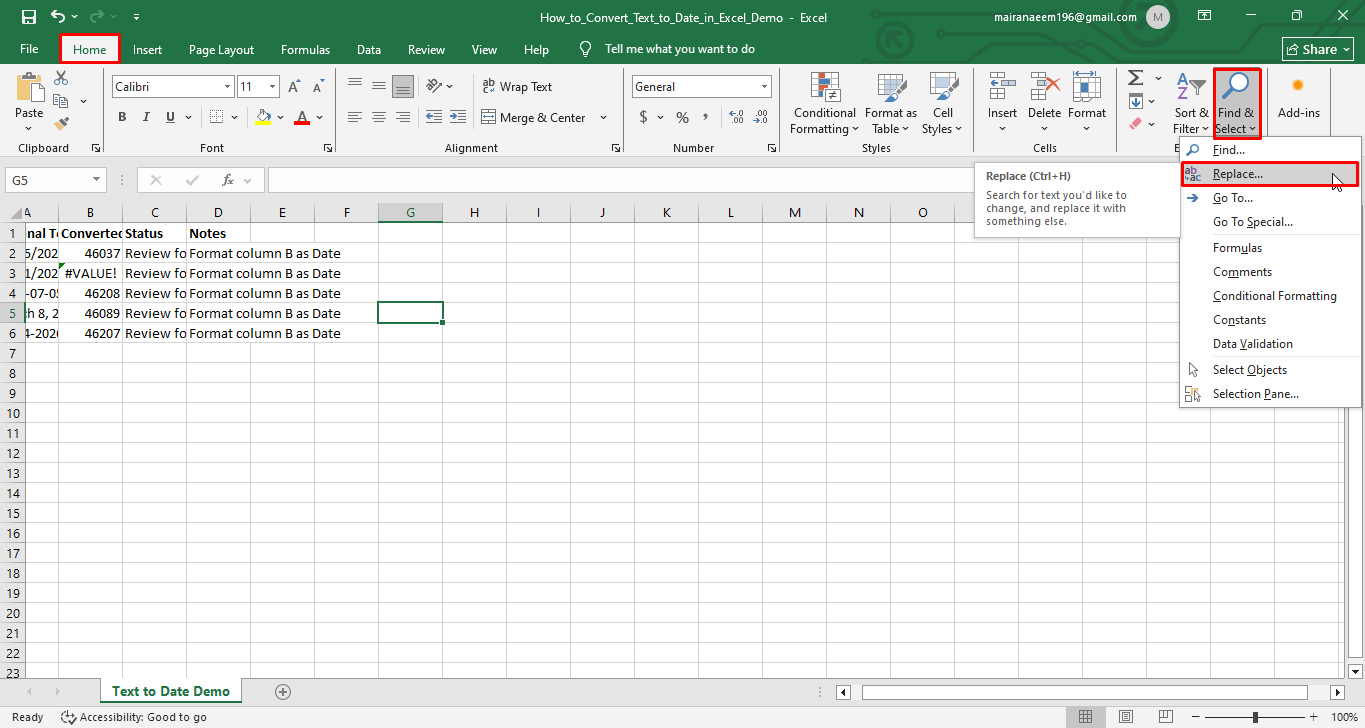
Task: Click the Merge & Center button
Action: click(x=534, y=118)
